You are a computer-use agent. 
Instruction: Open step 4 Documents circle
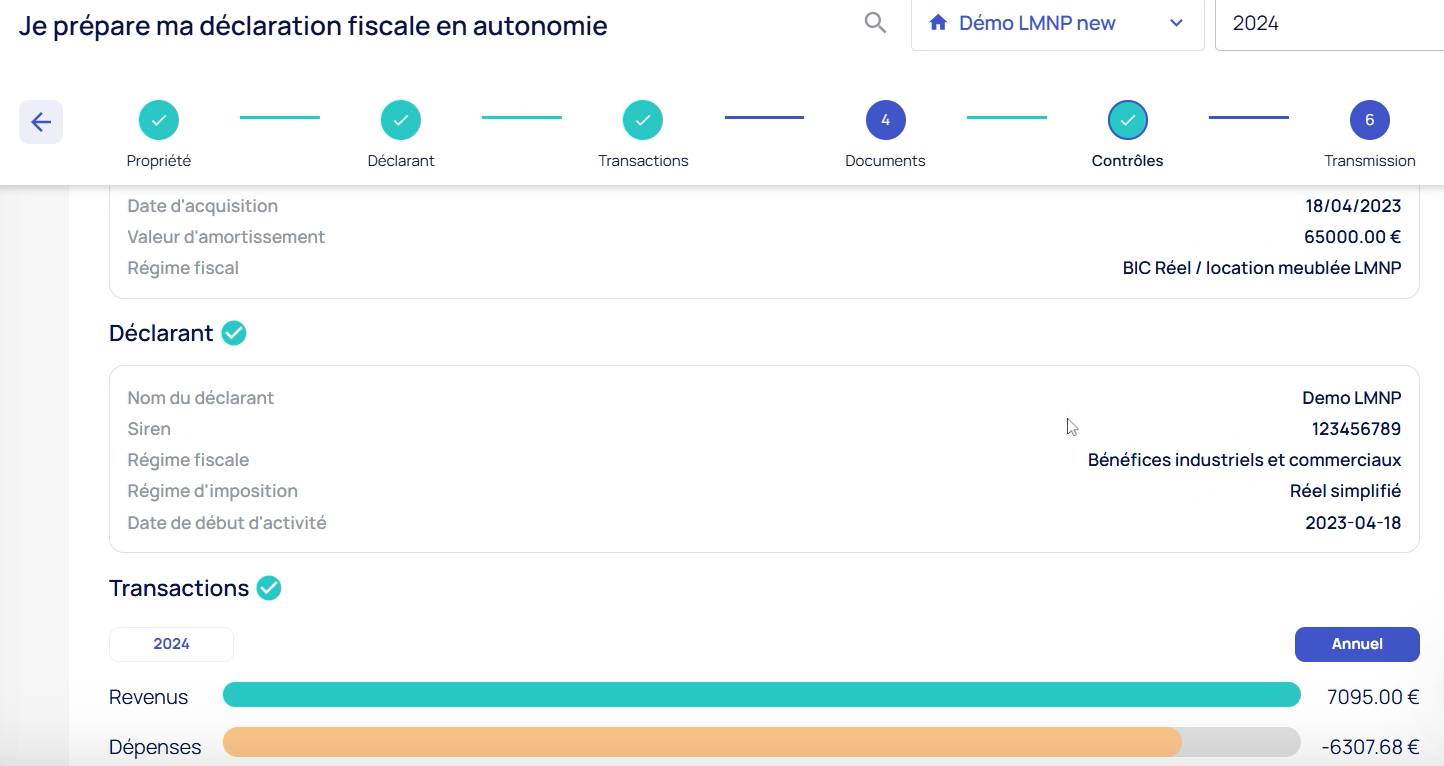coord(885,120)
